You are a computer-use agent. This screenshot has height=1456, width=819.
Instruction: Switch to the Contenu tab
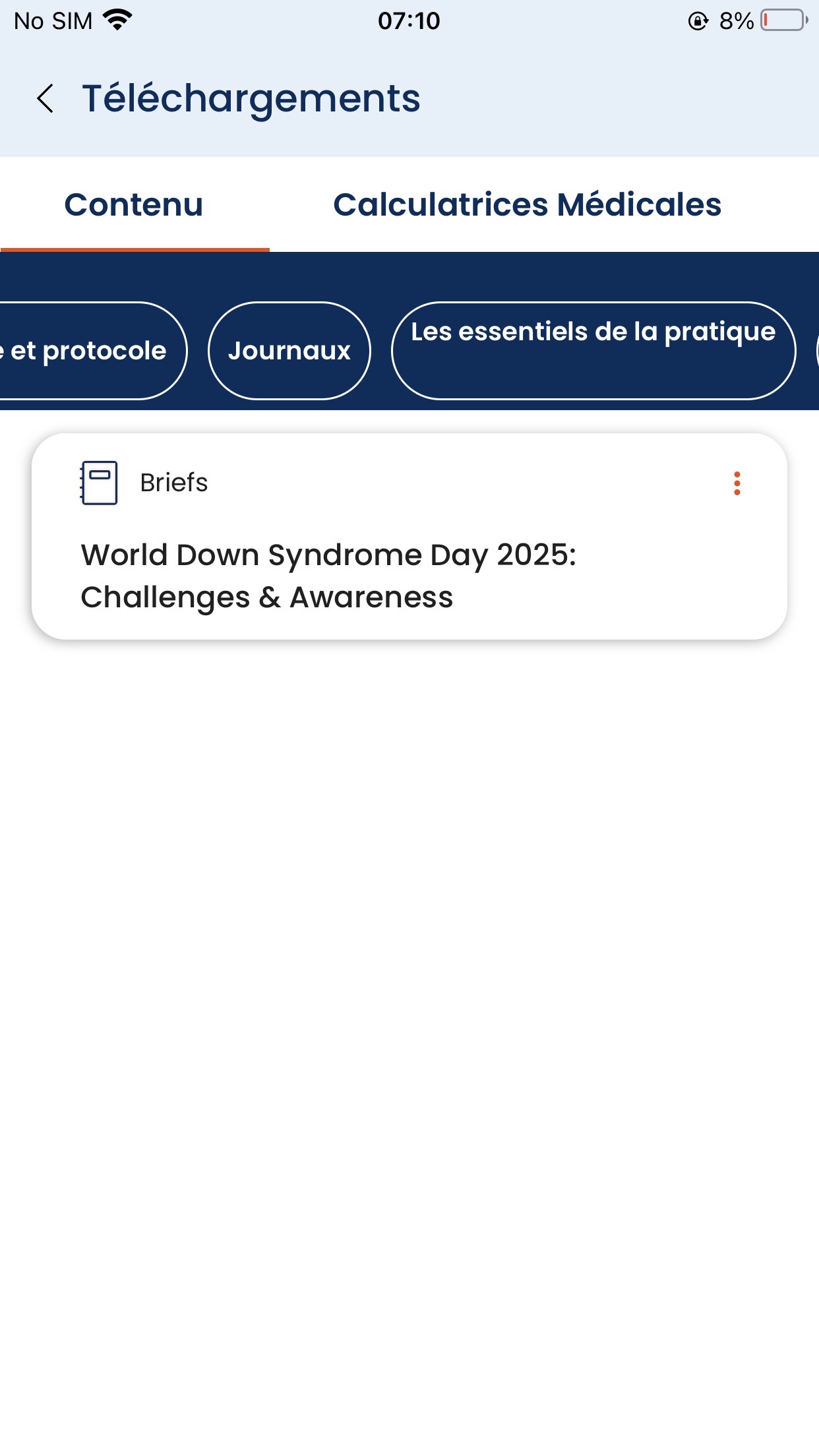[134, 204]
